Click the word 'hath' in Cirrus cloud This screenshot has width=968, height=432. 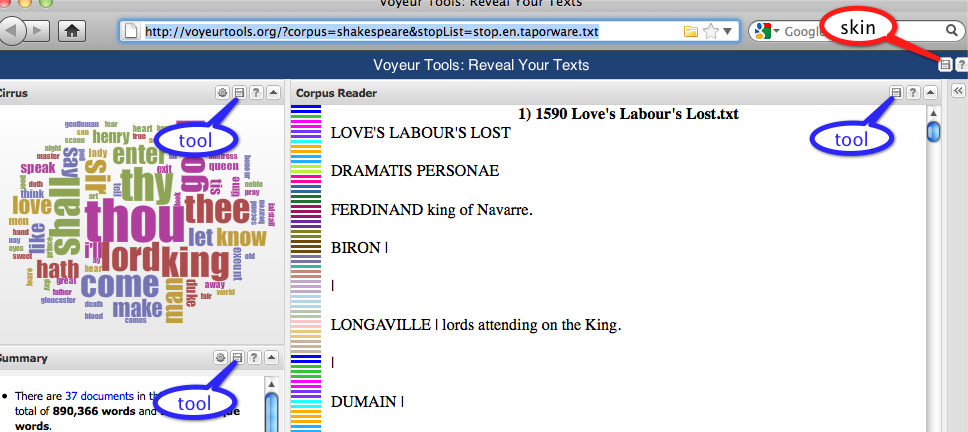click(57, 270)
